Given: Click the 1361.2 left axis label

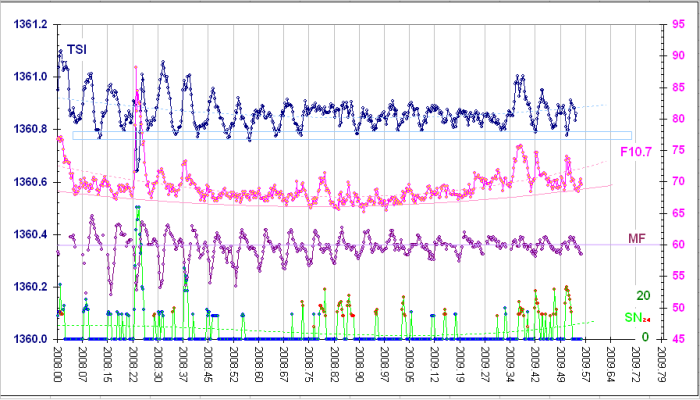Looking at the screenshot, I should (28, 25).
